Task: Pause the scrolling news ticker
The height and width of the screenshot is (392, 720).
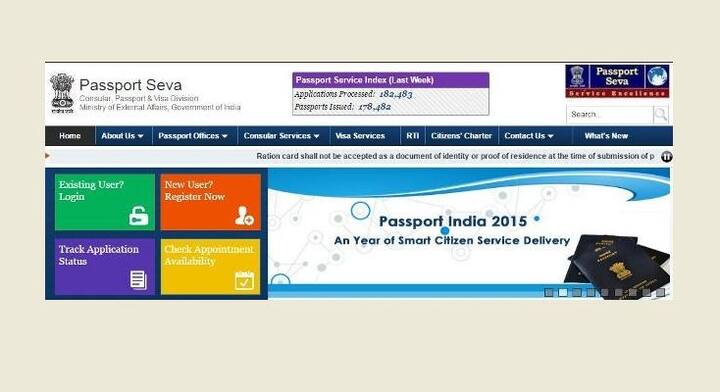Action: coord(667,157)
